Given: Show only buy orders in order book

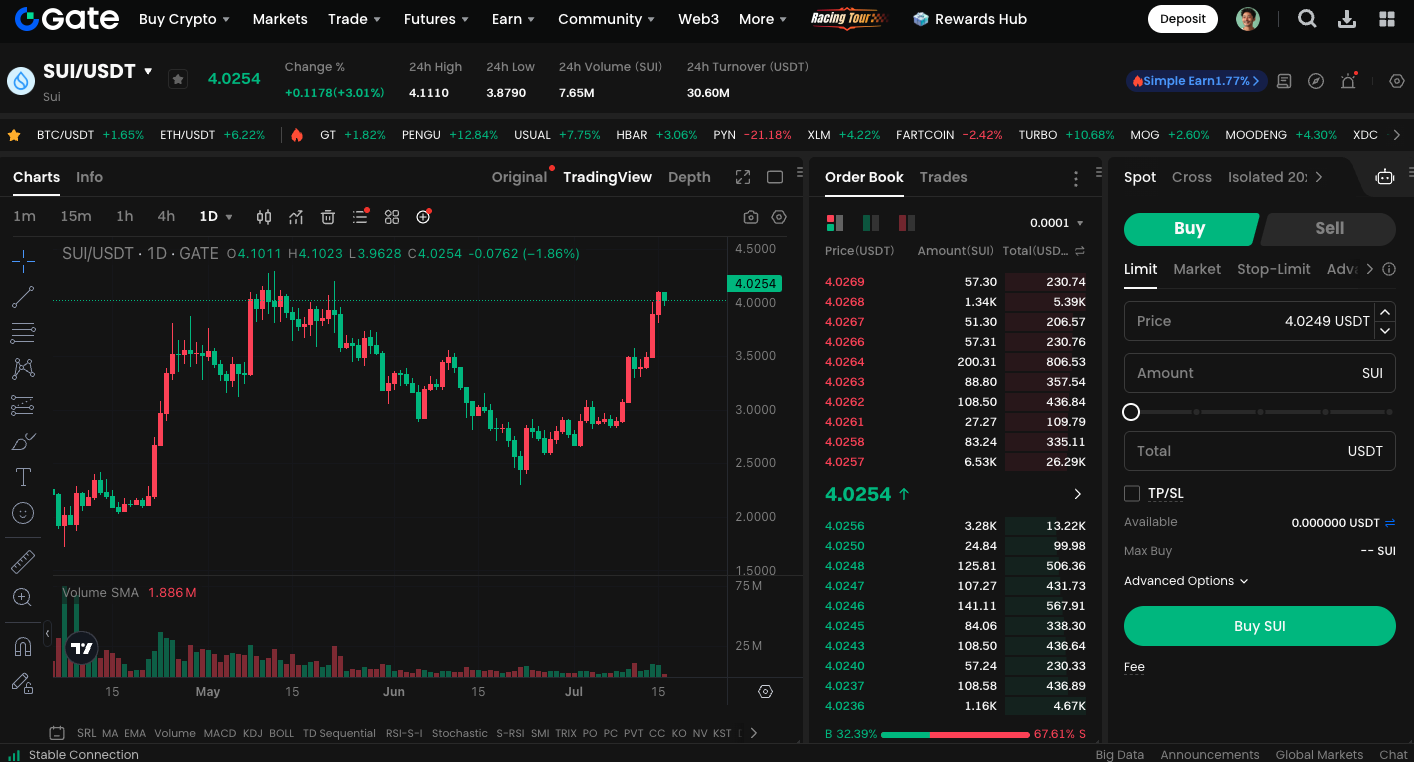Looking at the screenshot, I should coord(870,222).
